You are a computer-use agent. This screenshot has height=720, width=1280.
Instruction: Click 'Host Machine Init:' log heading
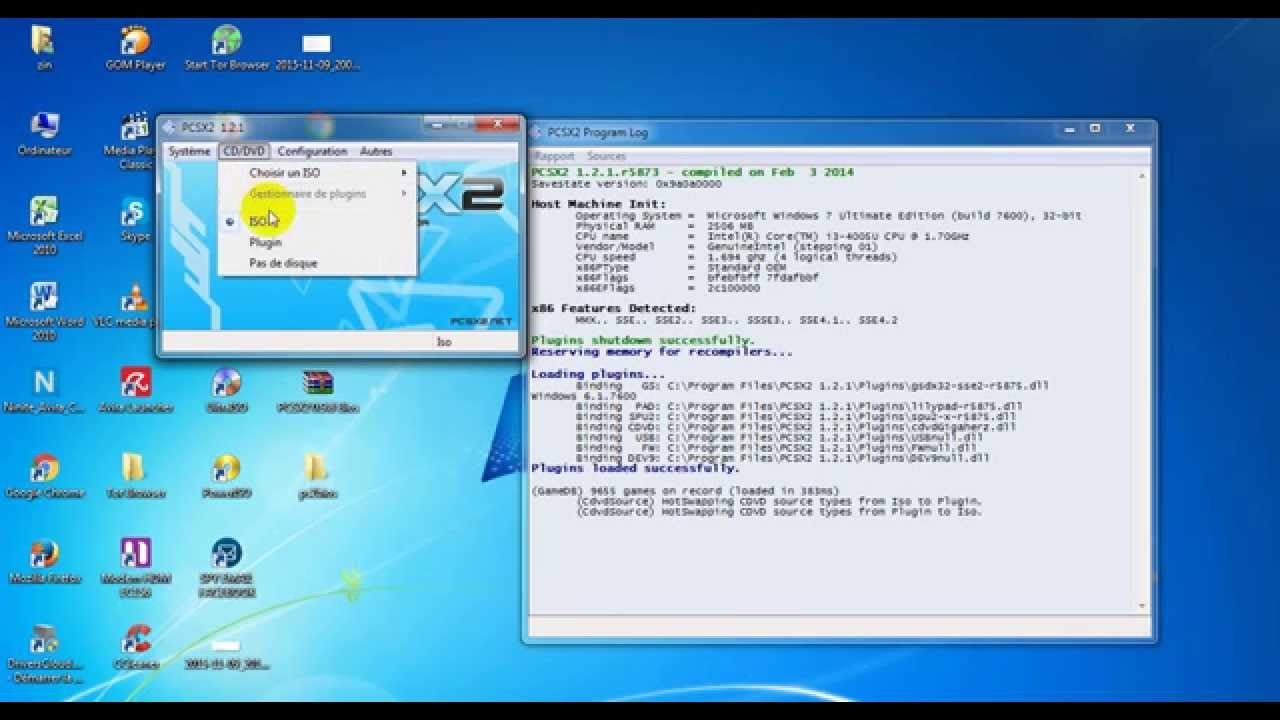coord(598,204)
